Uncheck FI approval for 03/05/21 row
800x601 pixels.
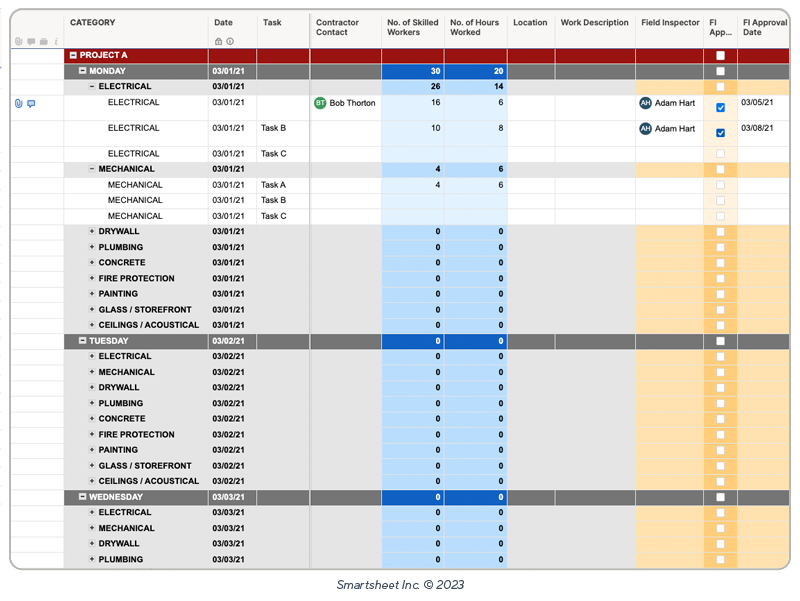click(x=720, y=107)
